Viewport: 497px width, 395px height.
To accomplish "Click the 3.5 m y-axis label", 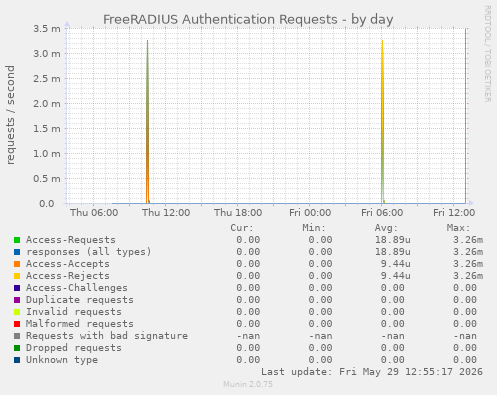I will [x=47, y=29].
